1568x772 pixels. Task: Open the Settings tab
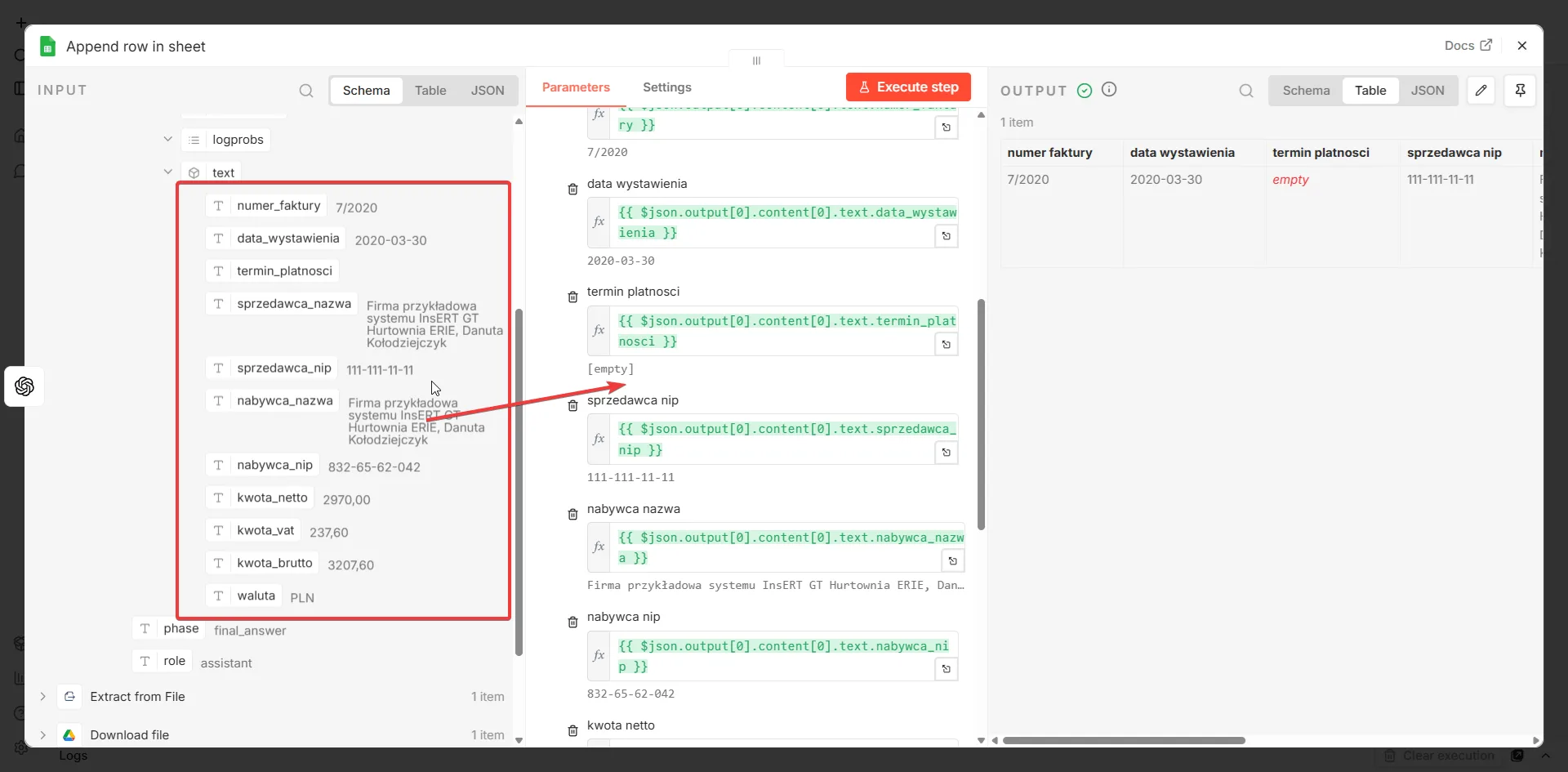tap(667, 87)
